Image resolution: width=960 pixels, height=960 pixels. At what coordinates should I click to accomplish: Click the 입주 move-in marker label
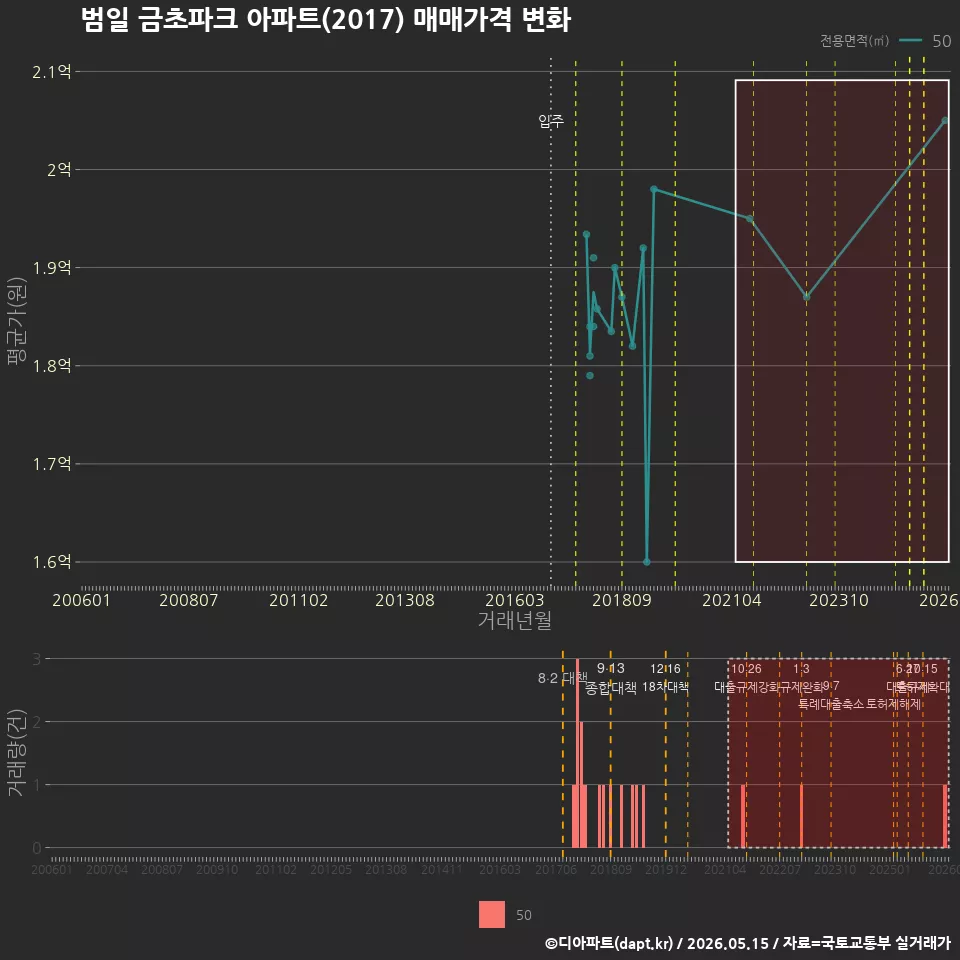(551, 121)
